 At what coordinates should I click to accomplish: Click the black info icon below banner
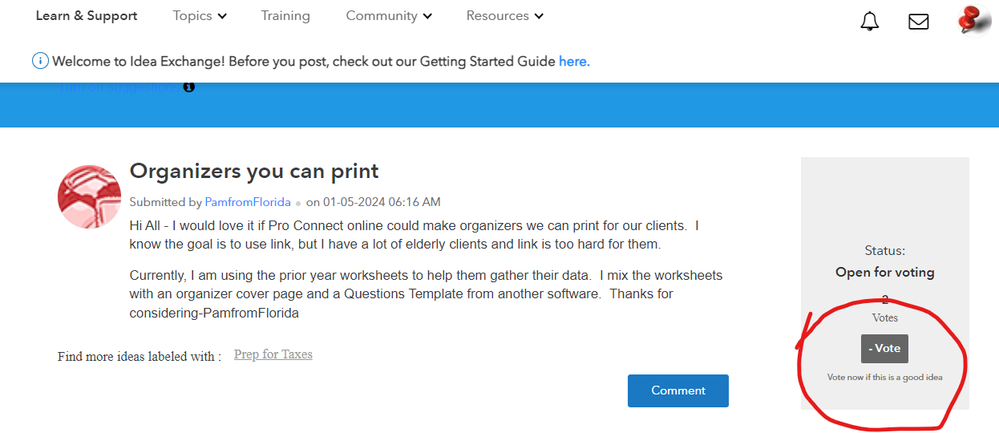tap(189, 87)
